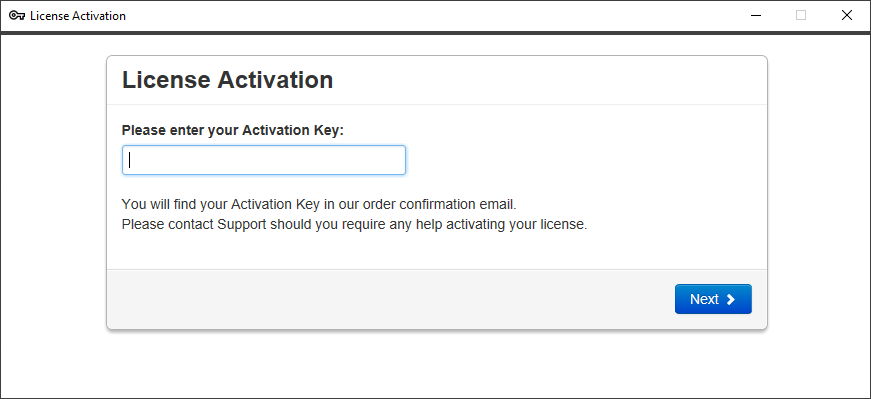Screen dimensions: 871x399
Task: Click the word 'Activation' in the main heading
Action: tap(275, 80)
